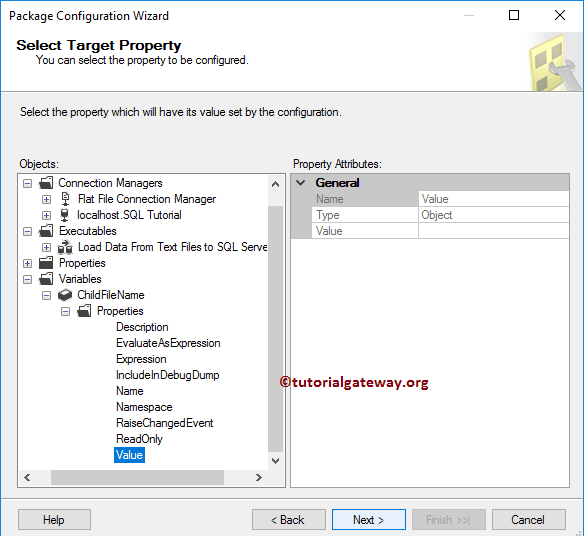
Task: Click the Load Data task icon
Action: click(65, 247)
